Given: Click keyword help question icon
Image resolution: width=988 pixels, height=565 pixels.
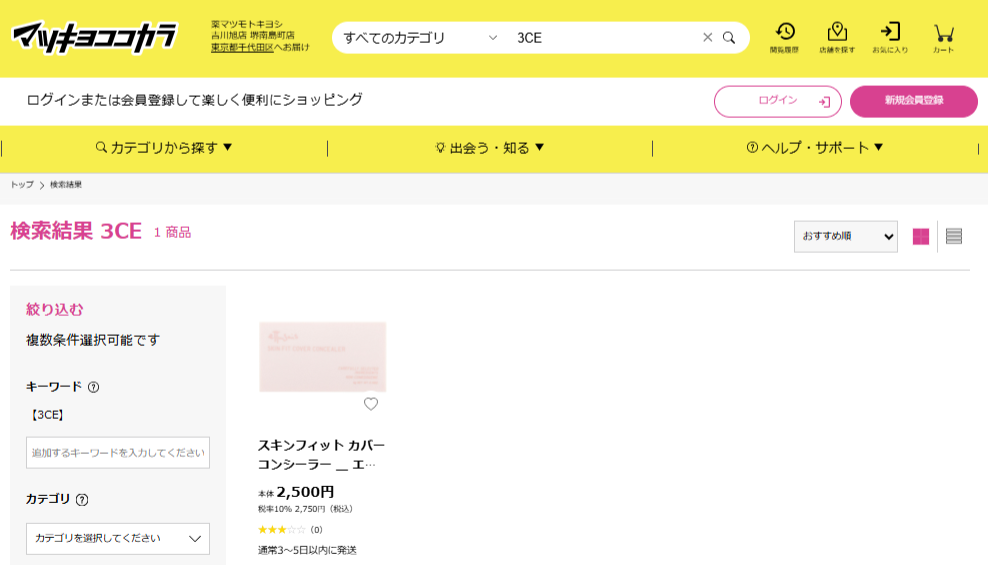Looking at the screenshot, I should [x=93, y=387].
